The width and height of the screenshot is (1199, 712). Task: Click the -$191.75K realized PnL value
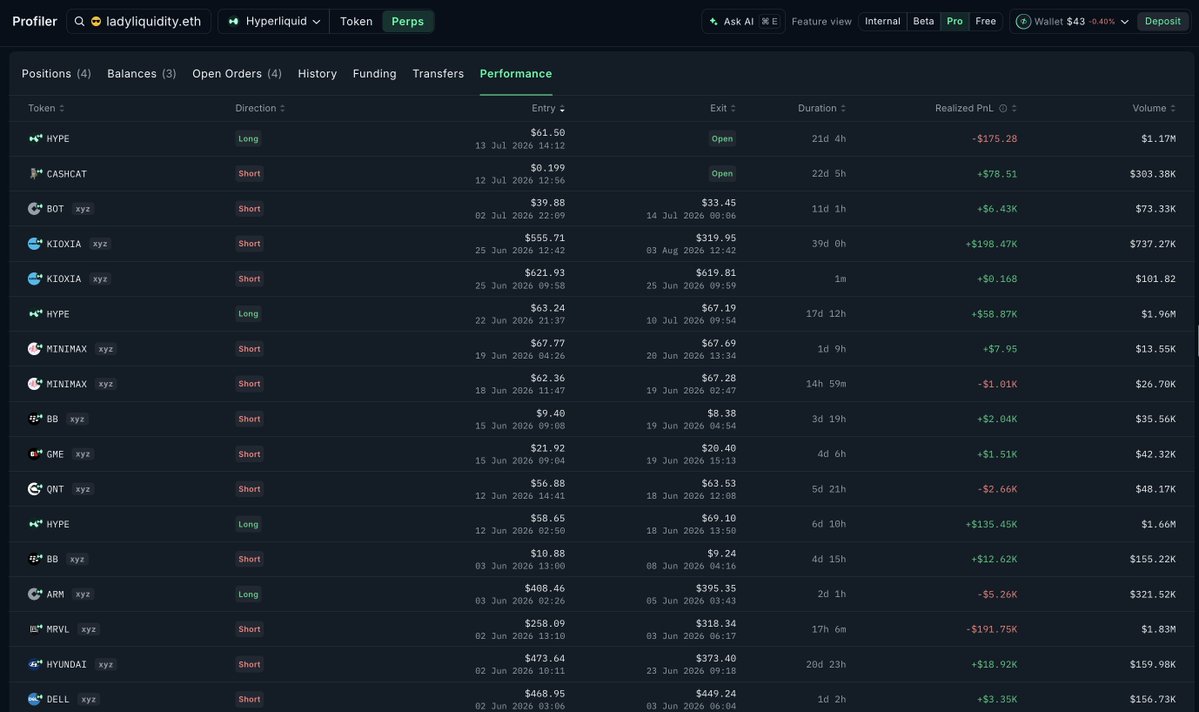[x=991, y=629]
